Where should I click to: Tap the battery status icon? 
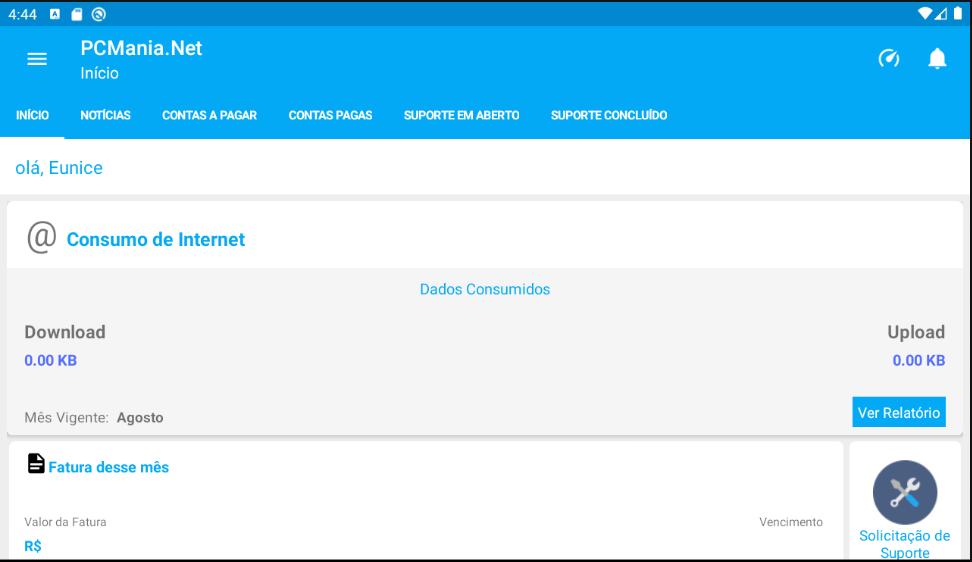click(958, 14)
